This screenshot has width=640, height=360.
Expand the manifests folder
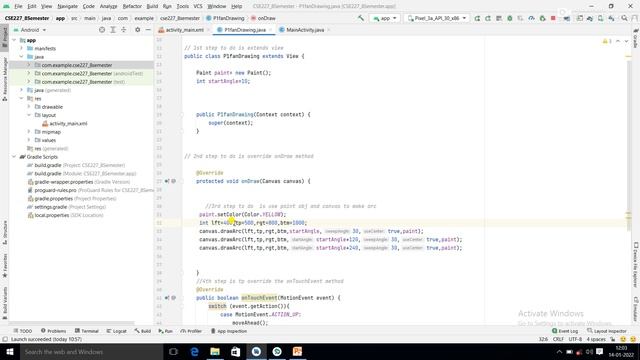pos(22,48)
